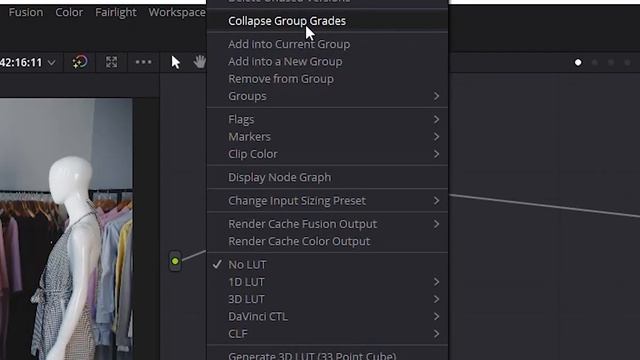Click the enhanced viewer expand icon
The height and width of the screenshot is (360, 640).
point(111,62)
